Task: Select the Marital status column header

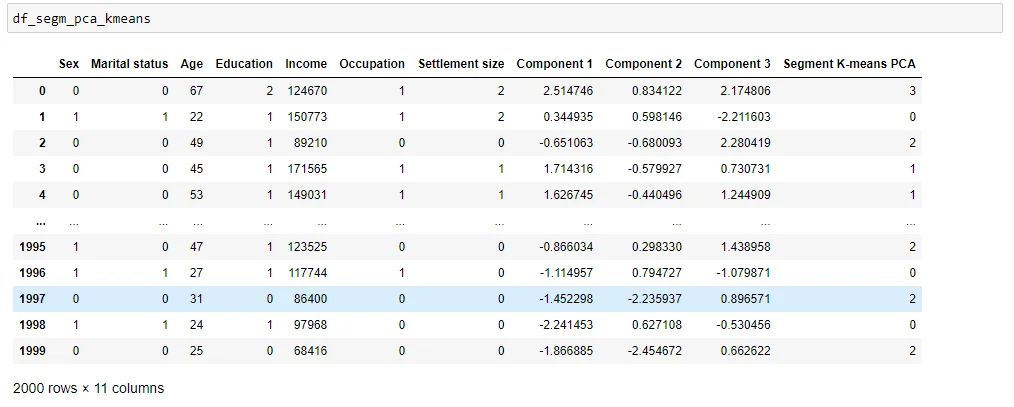Action: click(129, 64)
